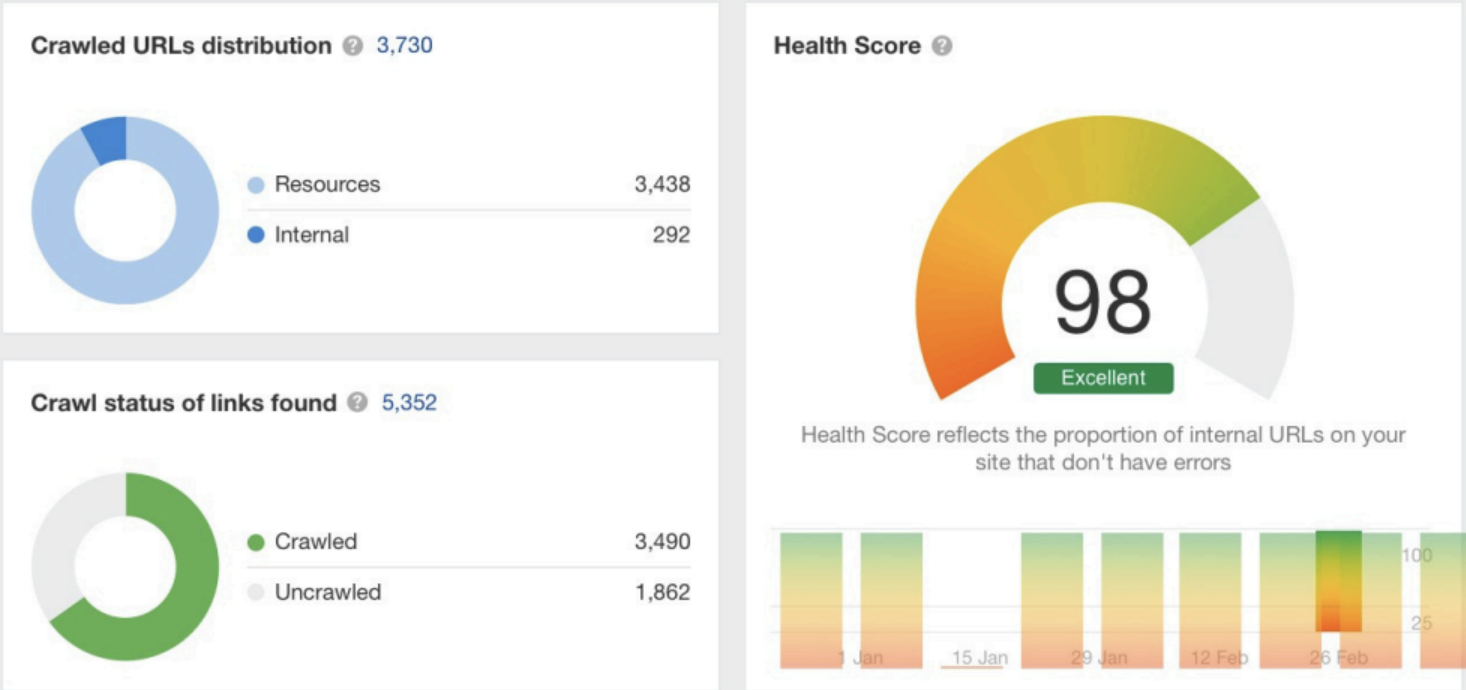
Task: Open the 3,730 crawled URLs total link
Action: (x=404, y=46)
